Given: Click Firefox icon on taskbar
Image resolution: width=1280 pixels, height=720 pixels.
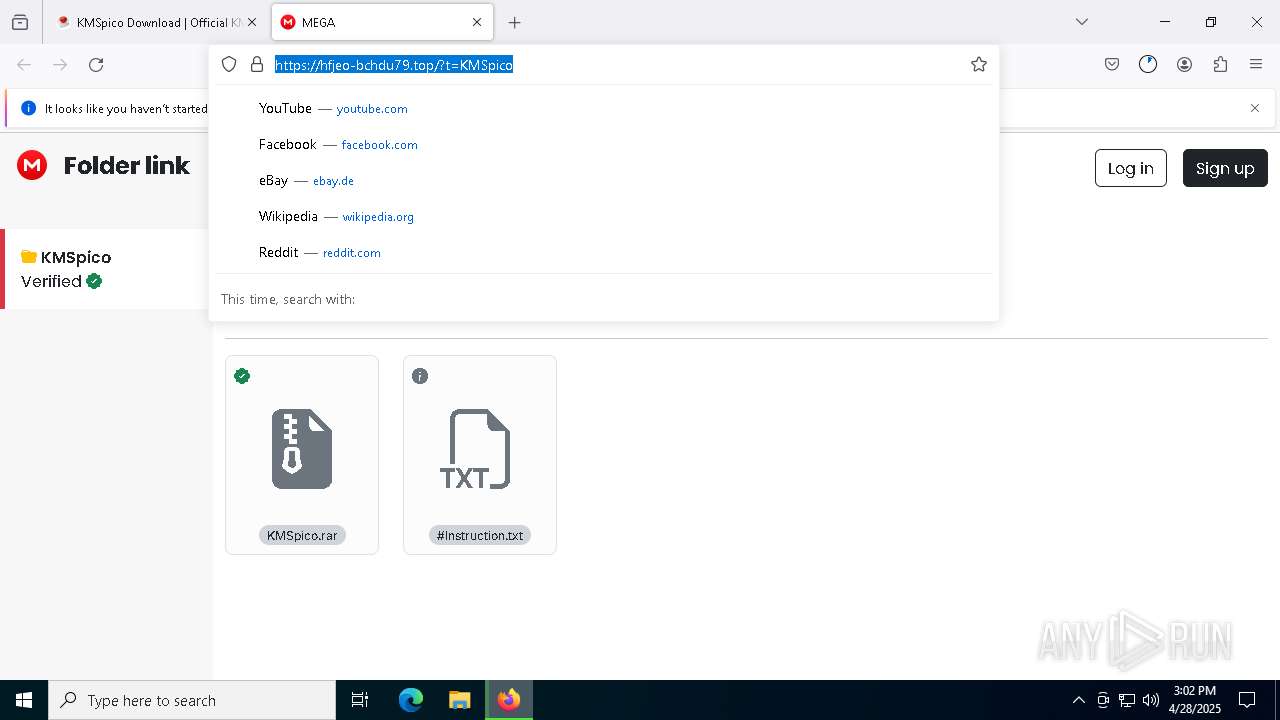Looking at the screenshot, I should pyautogui.click(x=509, y=700).
